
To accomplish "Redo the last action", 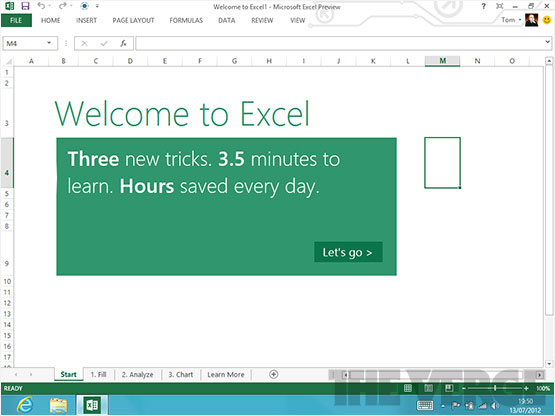I will click(62, 6).
